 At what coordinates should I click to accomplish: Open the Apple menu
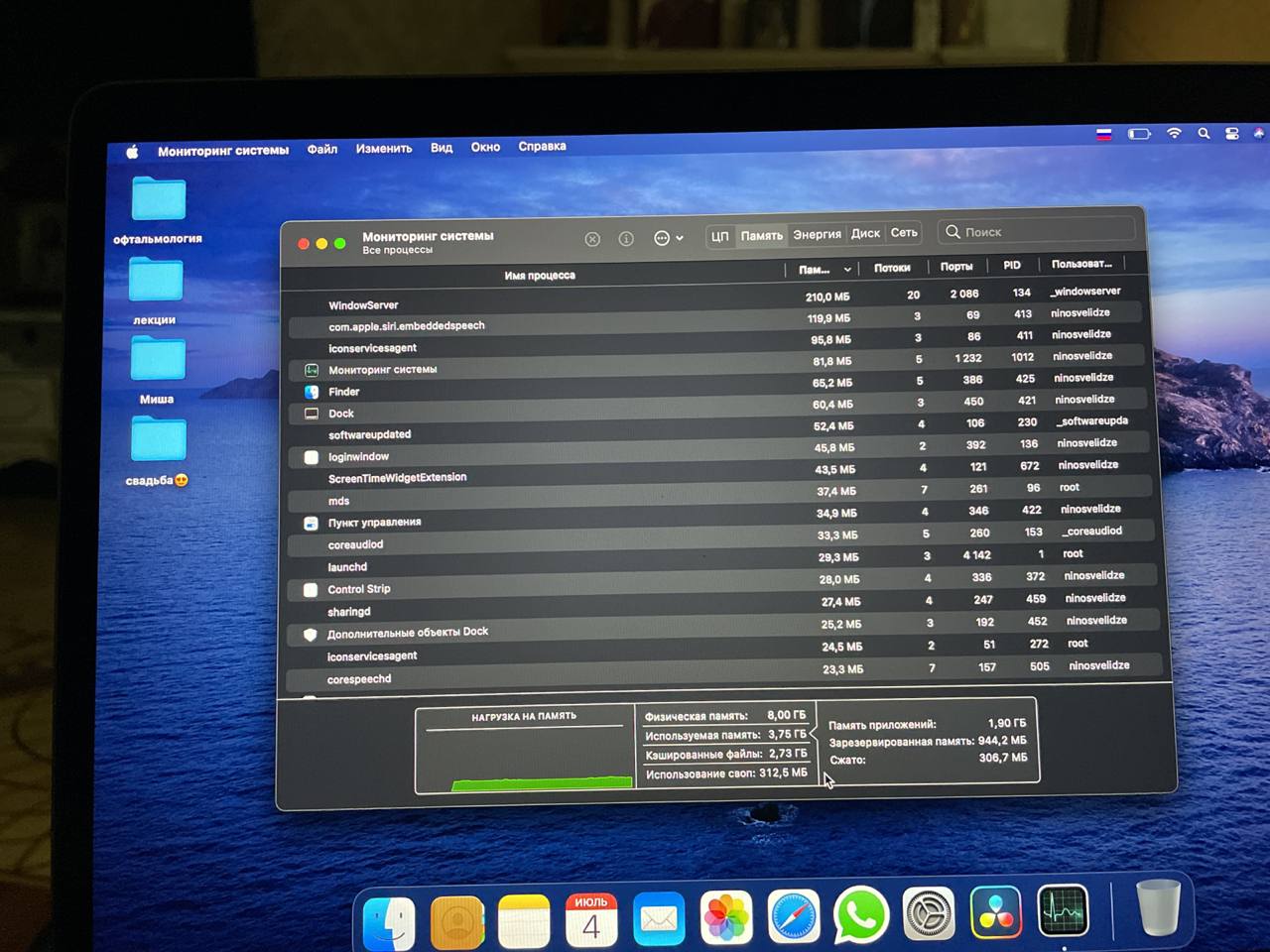(132, 152)
